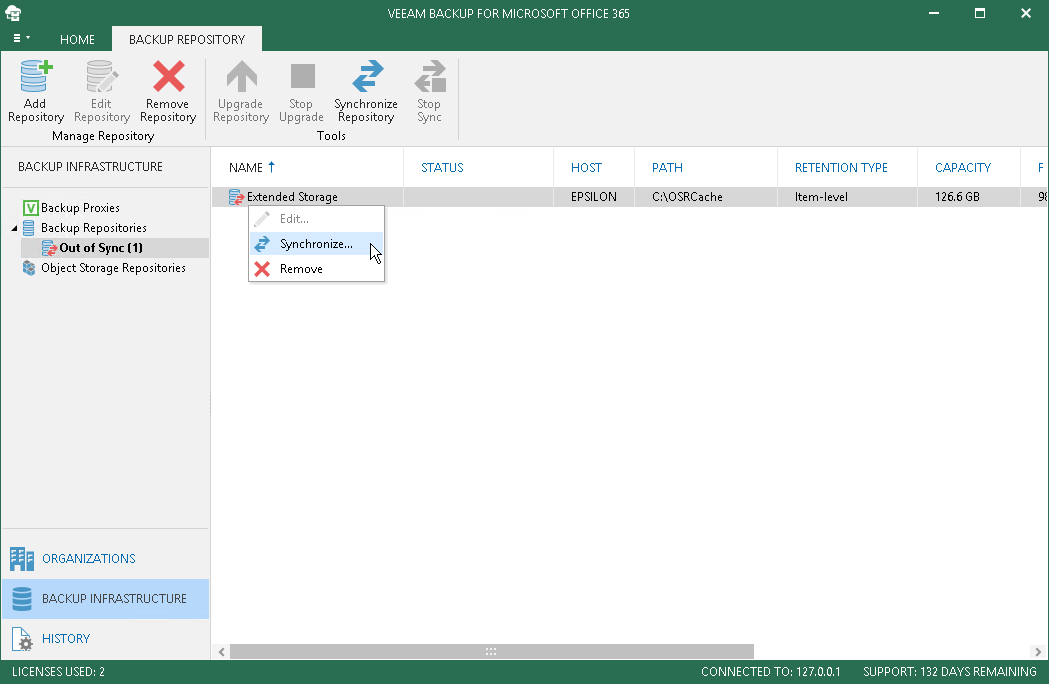
Task: Open the main hamburger menu
Action: 21,39
